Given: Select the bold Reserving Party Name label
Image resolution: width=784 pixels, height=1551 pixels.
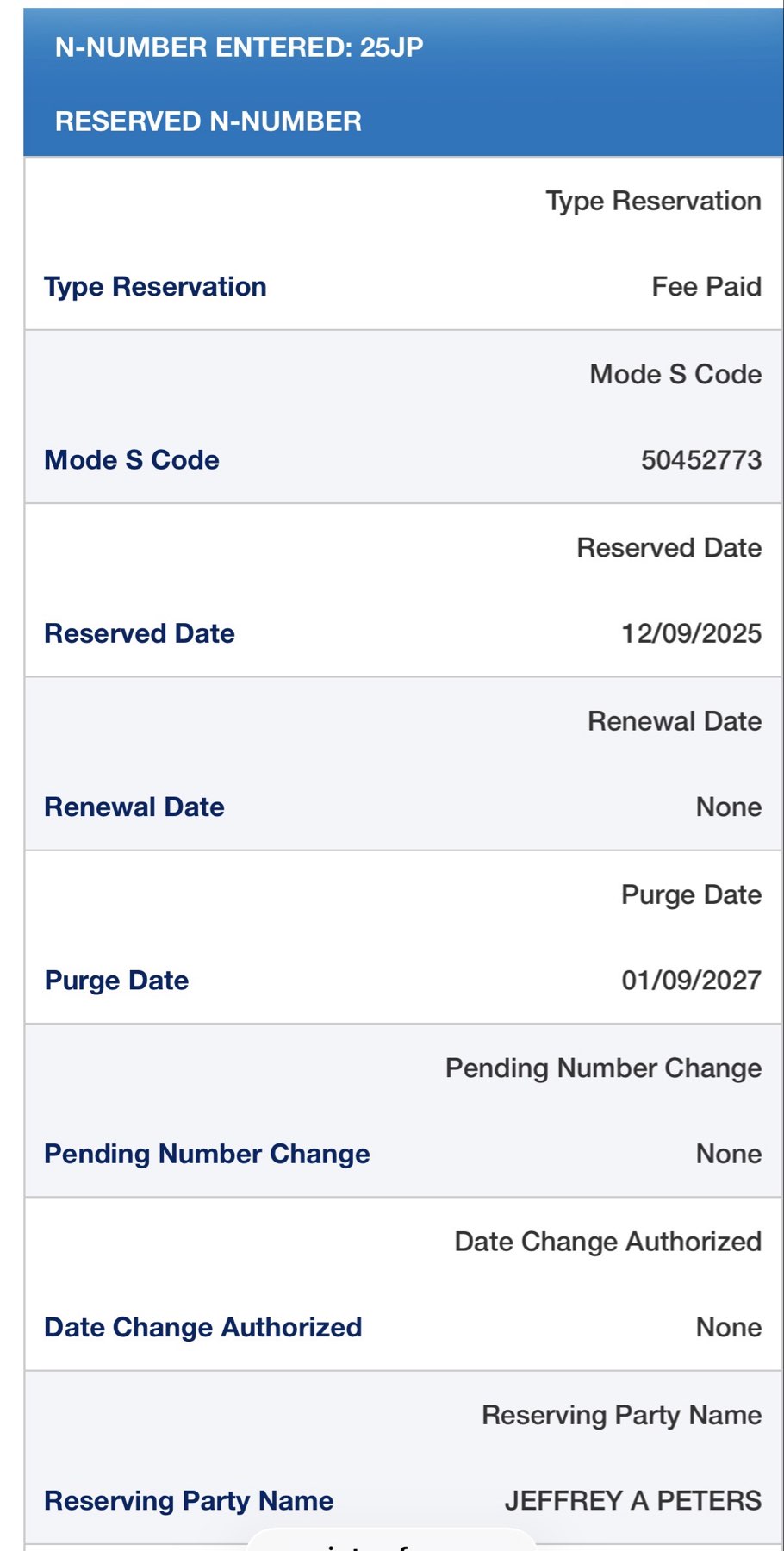Looking at the screenshot, I should [x=189, y=1501].
